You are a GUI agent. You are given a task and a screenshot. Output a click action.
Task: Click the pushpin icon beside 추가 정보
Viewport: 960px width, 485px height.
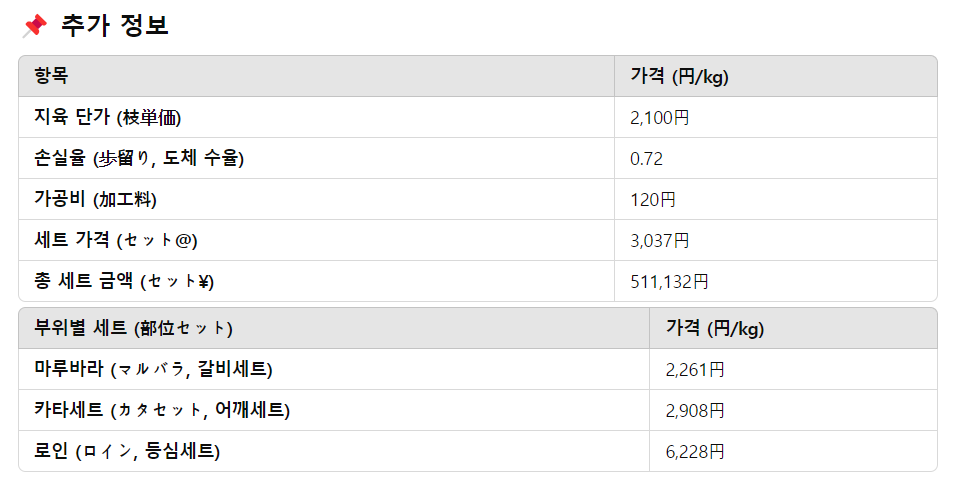tap(34, 26)
